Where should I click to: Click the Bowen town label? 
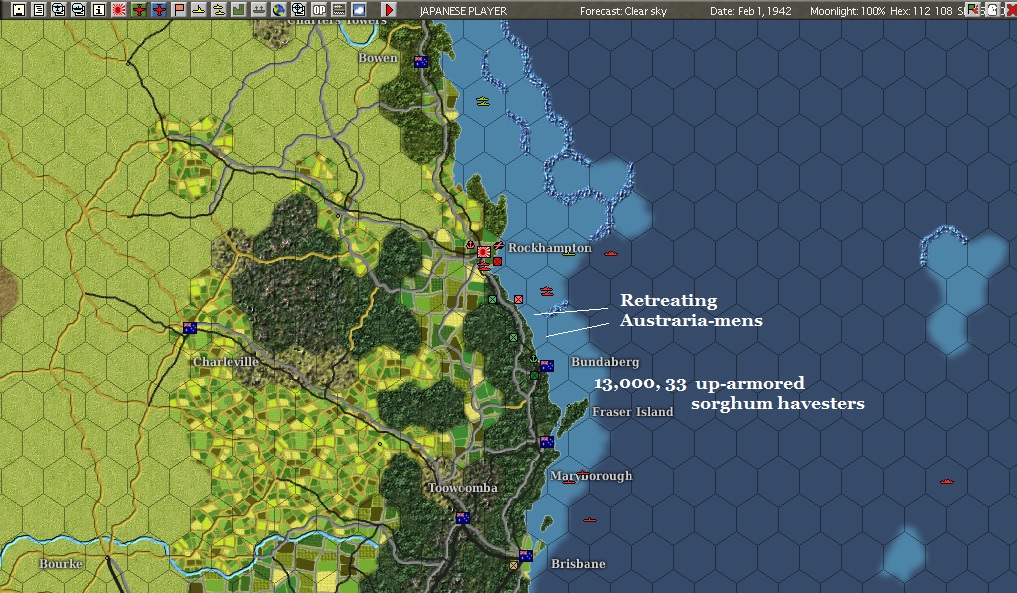click(377, 58)
